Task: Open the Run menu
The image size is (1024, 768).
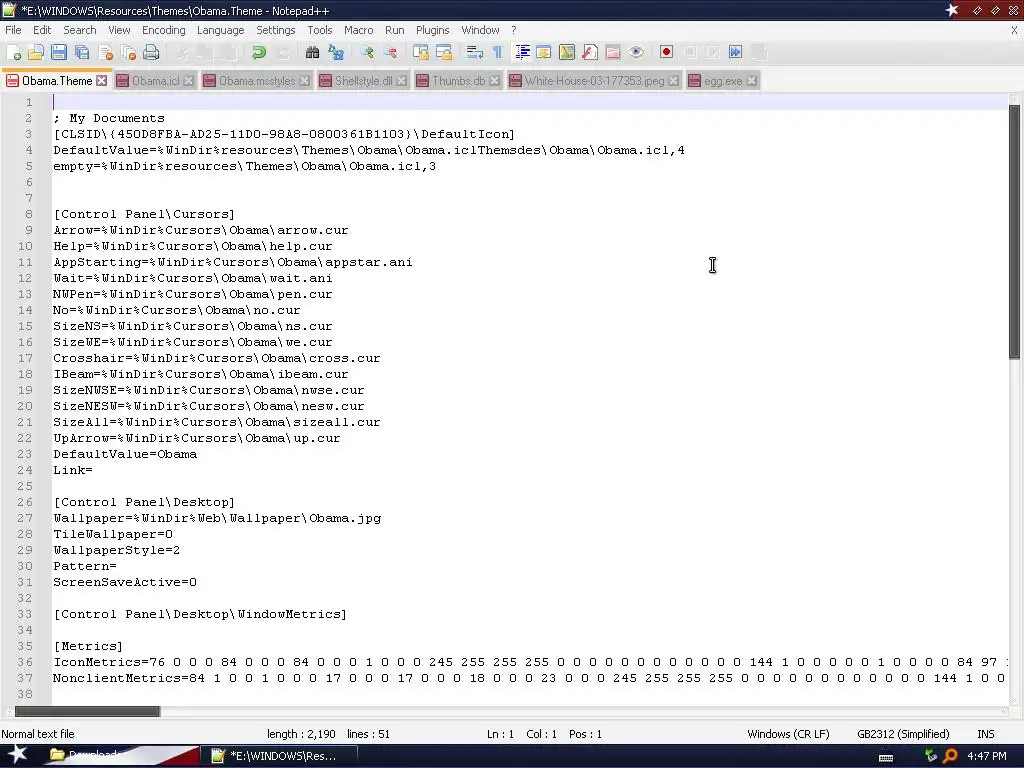Action: pyautogui.click(x=394, y=30)
